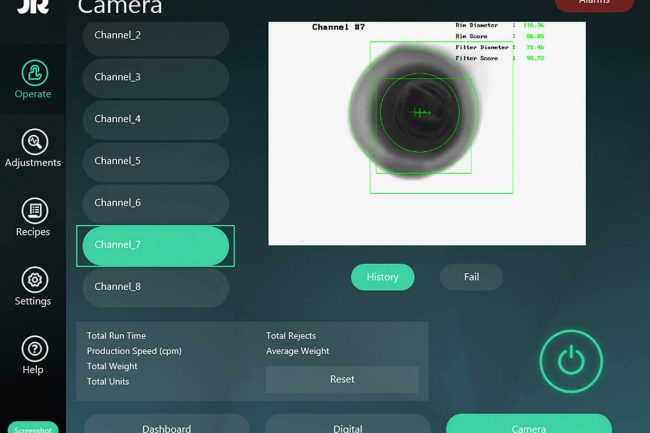The width and height of the screenshot is (650, 433).
Task: Select Channel_2 from the channel list
Action: 155,35
